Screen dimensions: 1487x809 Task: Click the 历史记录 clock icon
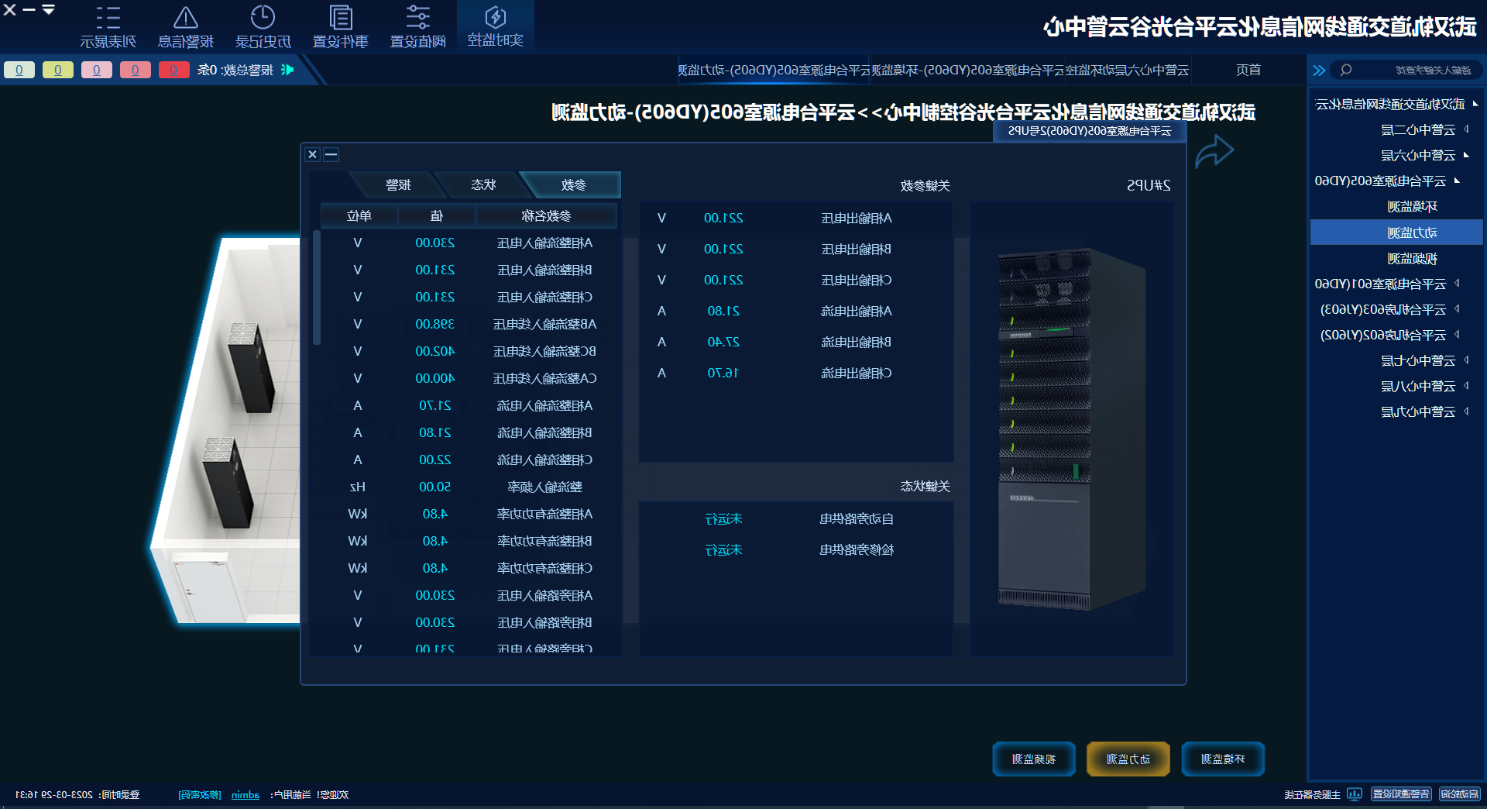pos(263,18)
